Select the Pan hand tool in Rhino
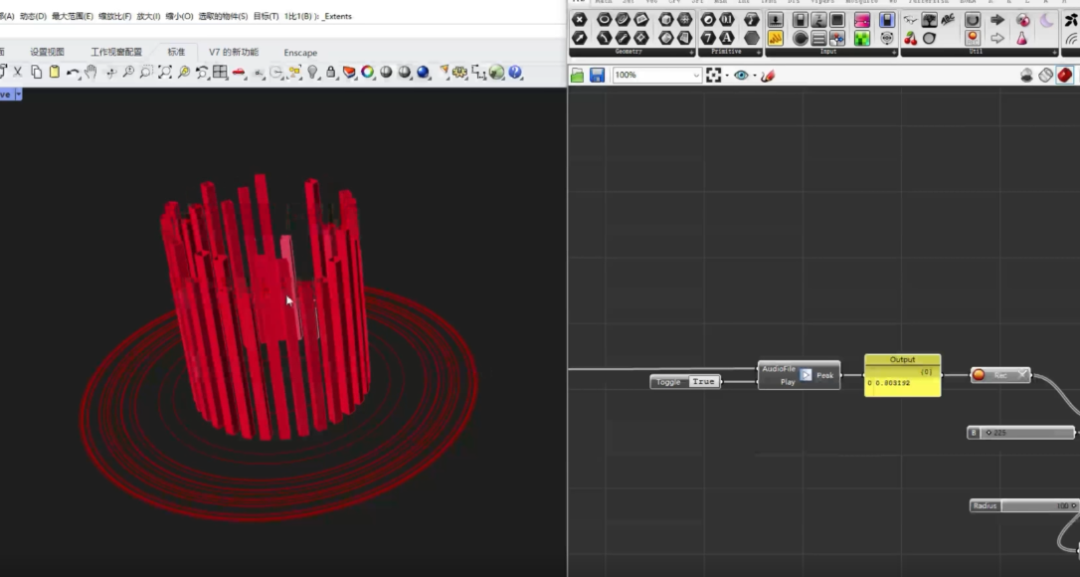 click(91, 72)
